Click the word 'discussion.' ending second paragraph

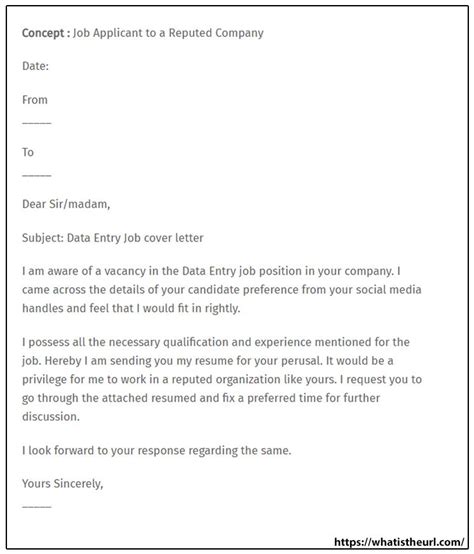click(51, 417)
